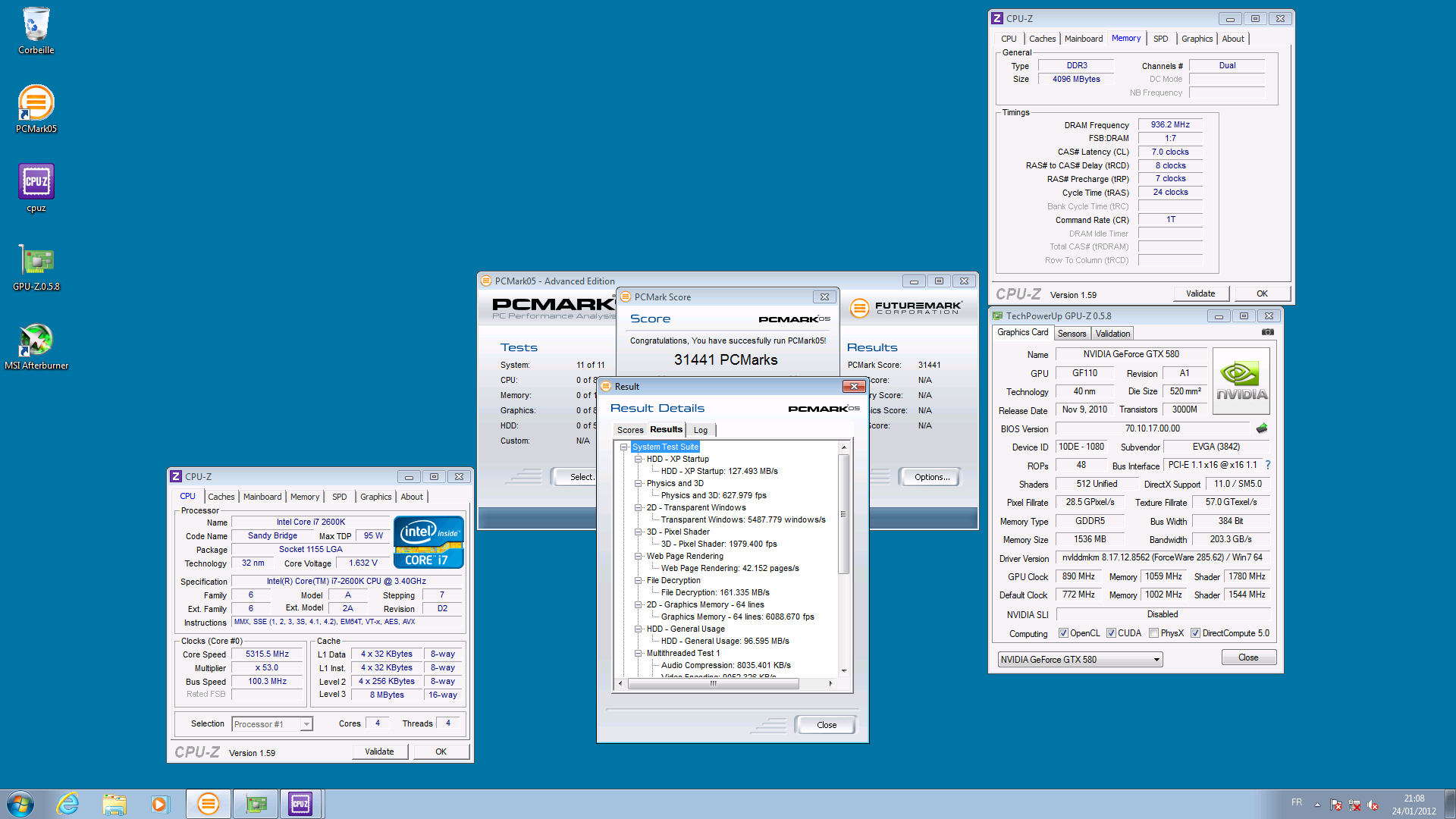Open Sensors tab in GPU-Z
Screen dimensions: 1456x819
coord(1072,334)
